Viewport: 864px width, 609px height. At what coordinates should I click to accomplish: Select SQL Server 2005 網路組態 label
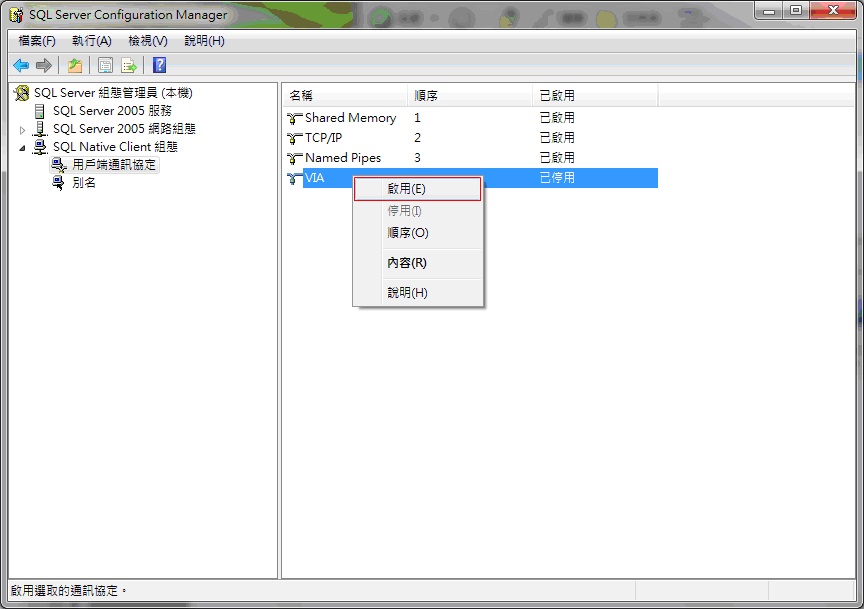(x=124, y=129)
